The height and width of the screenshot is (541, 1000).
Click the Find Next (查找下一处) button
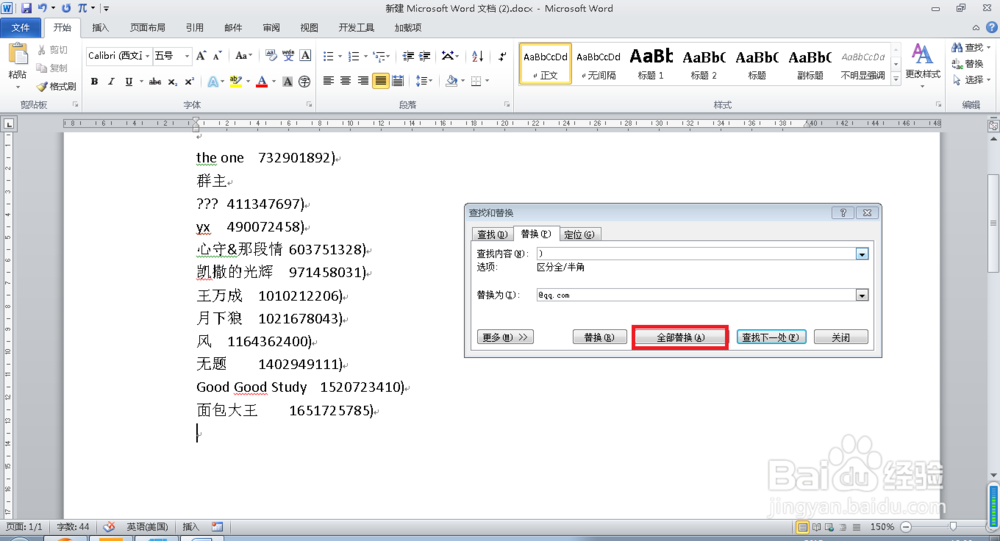click(x=770, y=337)
